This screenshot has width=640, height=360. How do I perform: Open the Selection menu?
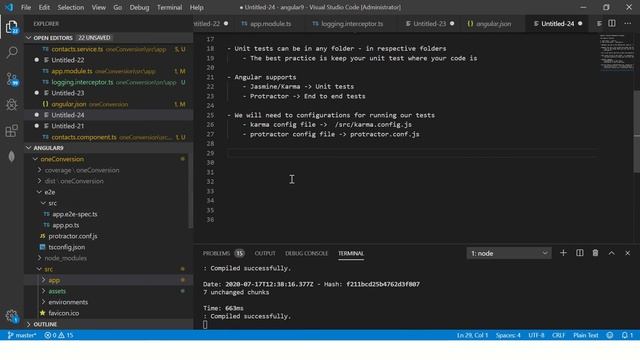71,7
